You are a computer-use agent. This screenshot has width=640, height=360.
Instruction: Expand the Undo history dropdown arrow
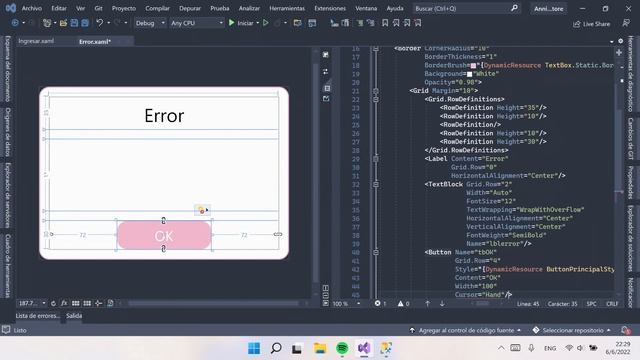pos(109,23)
